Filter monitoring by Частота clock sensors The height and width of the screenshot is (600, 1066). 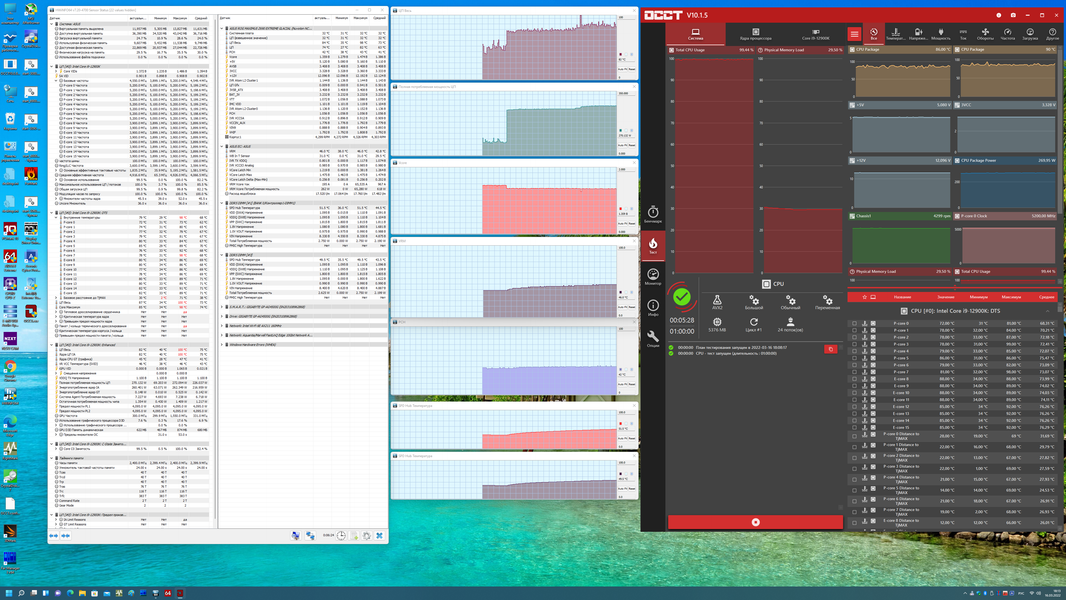click(1008, 34)
